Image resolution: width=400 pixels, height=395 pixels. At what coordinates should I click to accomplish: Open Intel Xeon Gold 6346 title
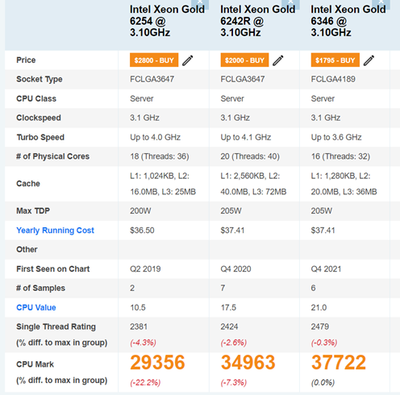coord(348,21)
